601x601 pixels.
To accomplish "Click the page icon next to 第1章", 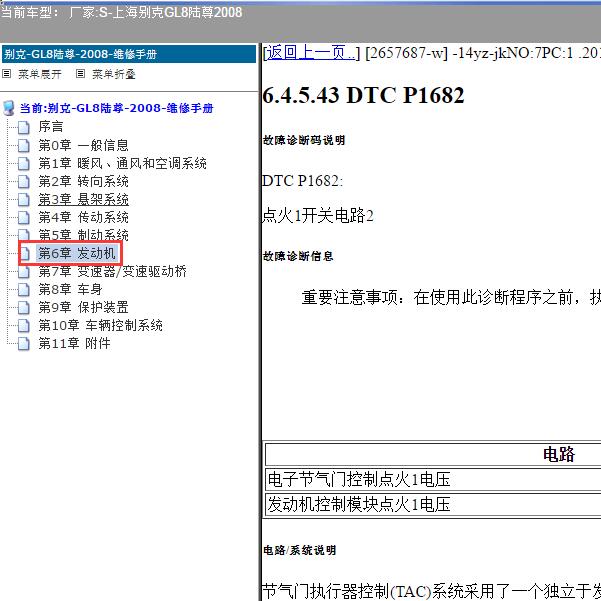I will [x=24, y=163].
